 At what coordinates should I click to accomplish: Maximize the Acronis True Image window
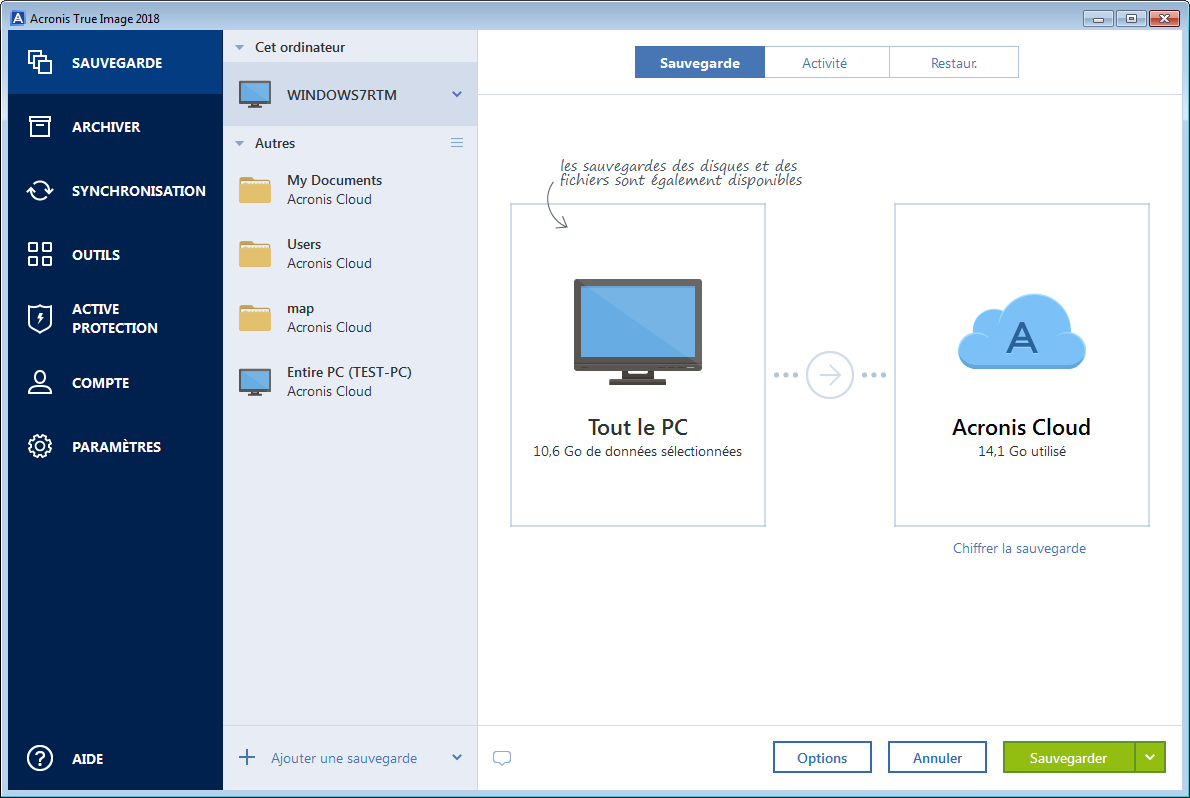point(1132,18)
